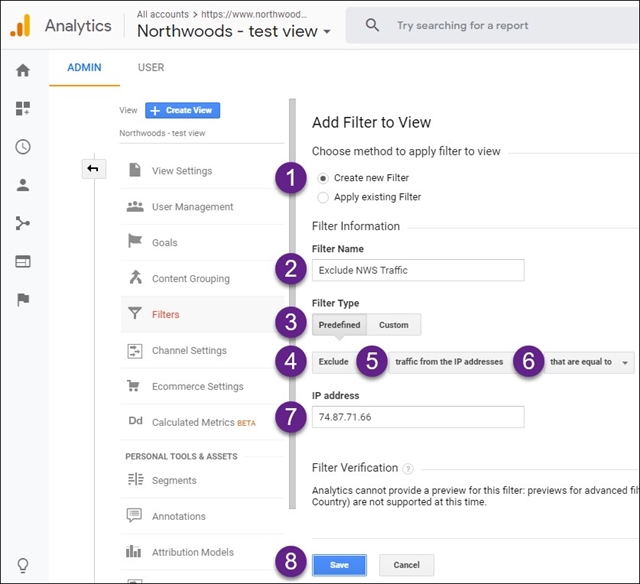
Task: Choose the Custom filter type
Action: pyautogui.click(x=394, y=325)
